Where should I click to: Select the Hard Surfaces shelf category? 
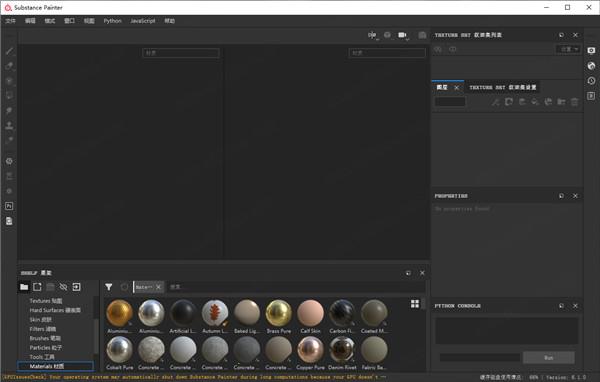click(x=55, y=310)
